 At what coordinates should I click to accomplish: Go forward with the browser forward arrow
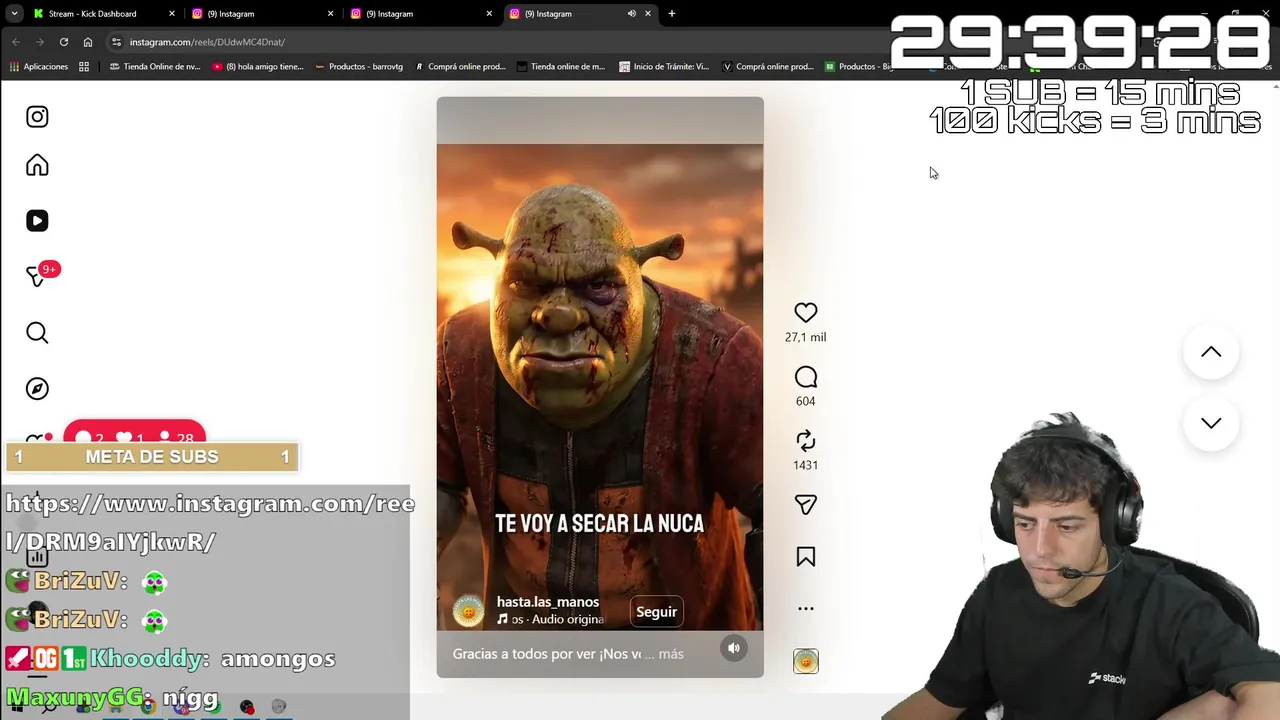40,42
